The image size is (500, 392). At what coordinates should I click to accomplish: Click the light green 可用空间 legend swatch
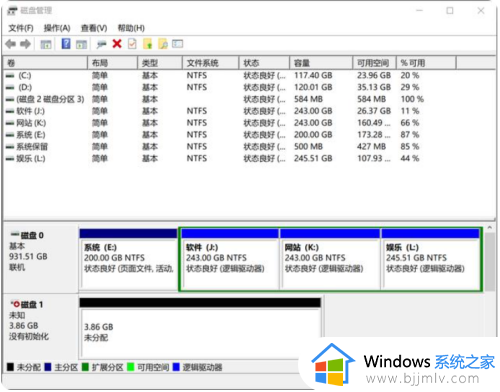[x=131, y=367]
